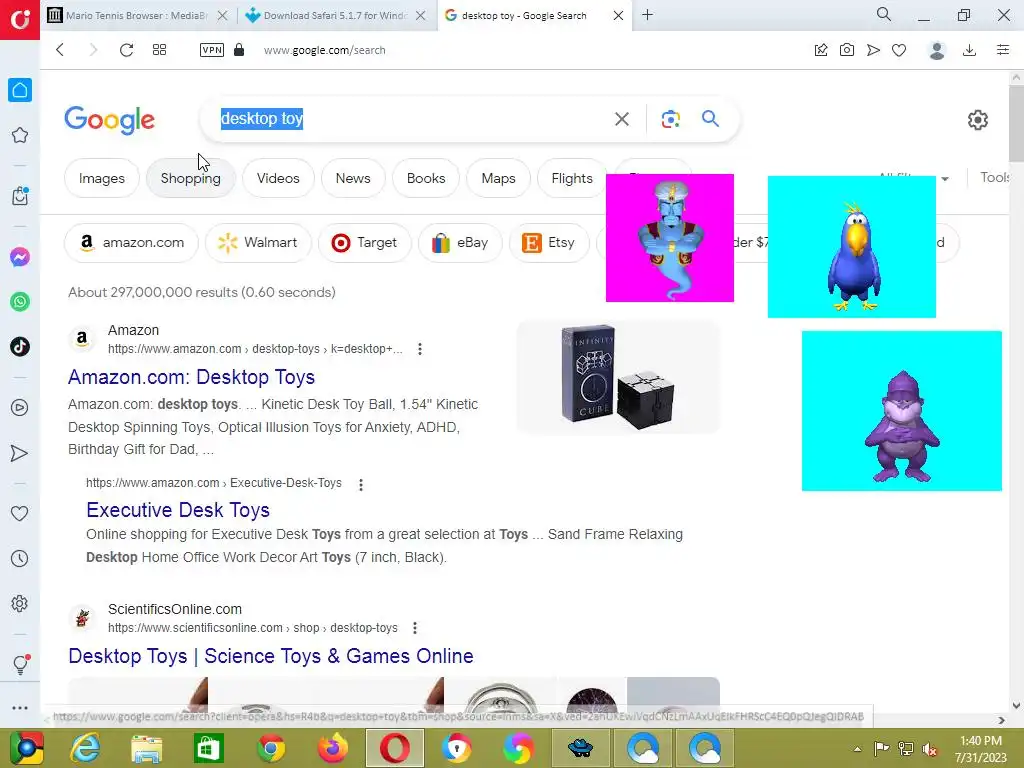
Task: Open Messenger in sidebar
Action: click(20, 257)
